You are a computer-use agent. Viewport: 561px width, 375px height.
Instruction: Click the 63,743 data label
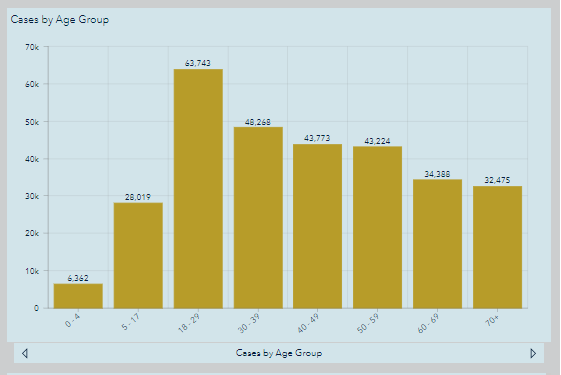pos(198,63)
